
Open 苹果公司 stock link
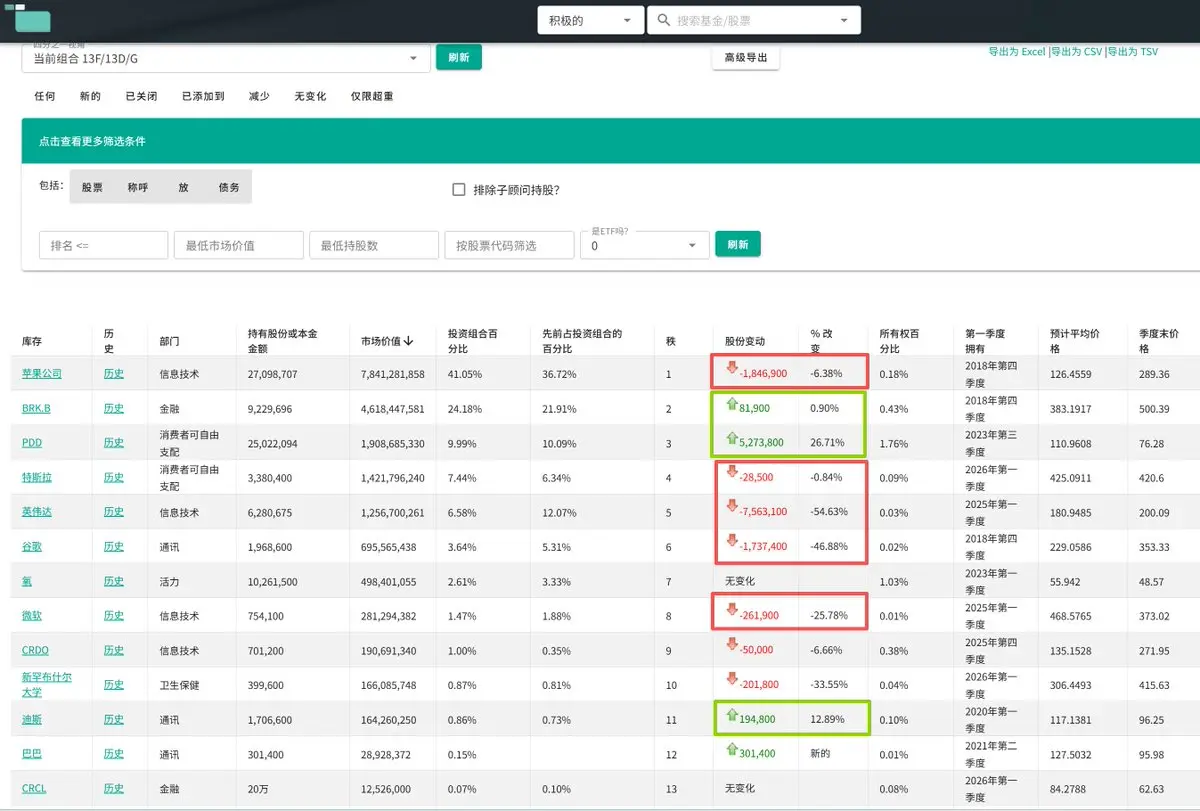point(42,373)
